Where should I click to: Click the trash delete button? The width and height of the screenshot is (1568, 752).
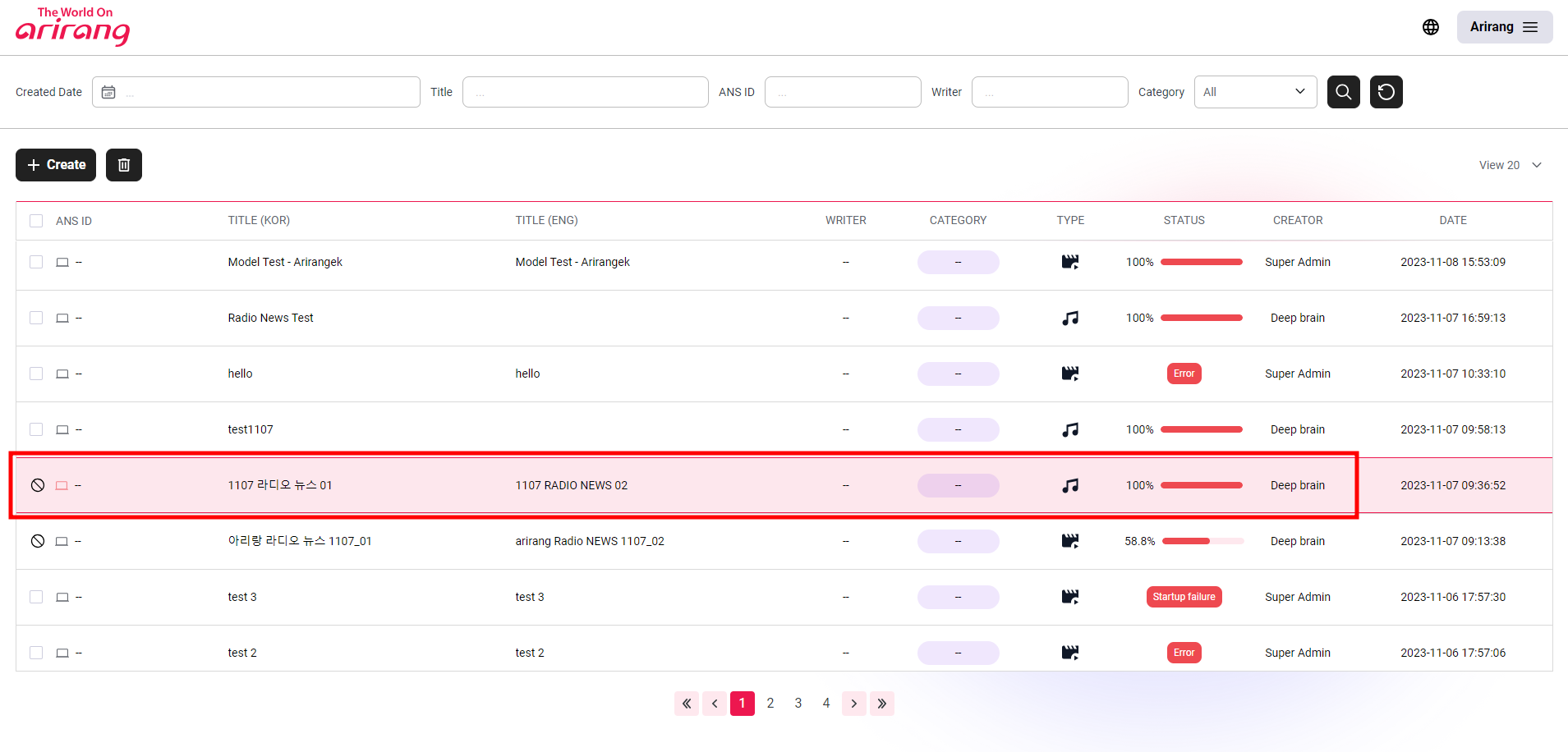pos(124,165)
